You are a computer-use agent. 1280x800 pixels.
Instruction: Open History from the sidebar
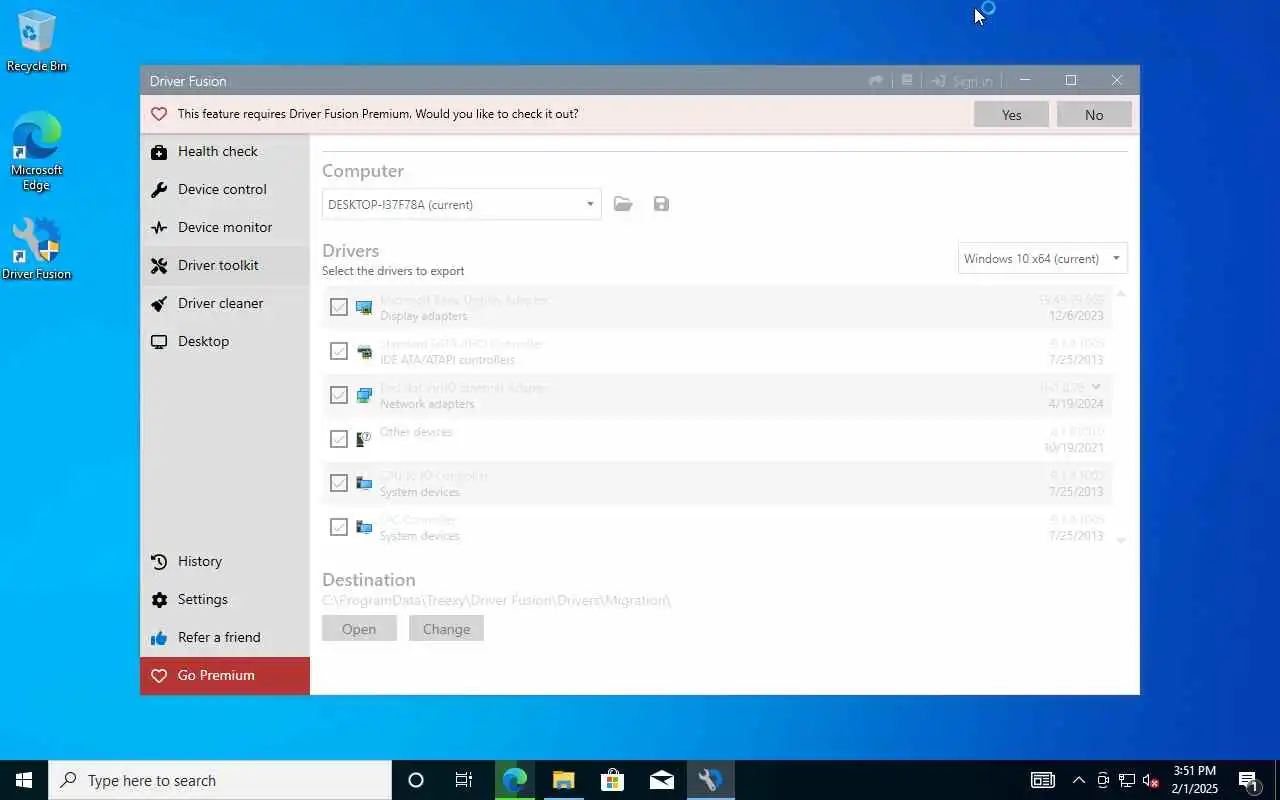point(225,562)
